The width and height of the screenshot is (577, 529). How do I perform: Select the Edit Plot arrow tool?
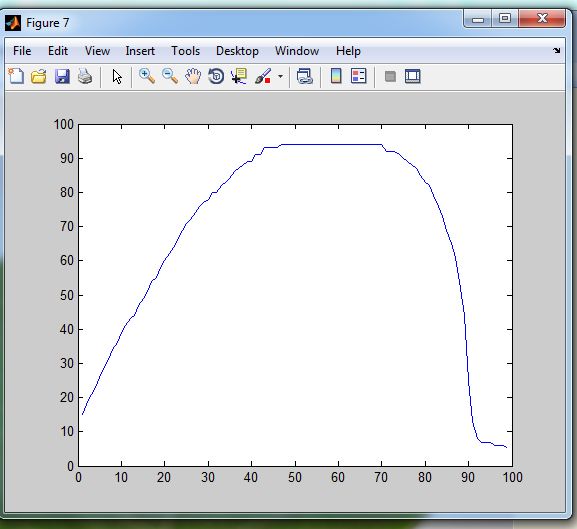117,77
